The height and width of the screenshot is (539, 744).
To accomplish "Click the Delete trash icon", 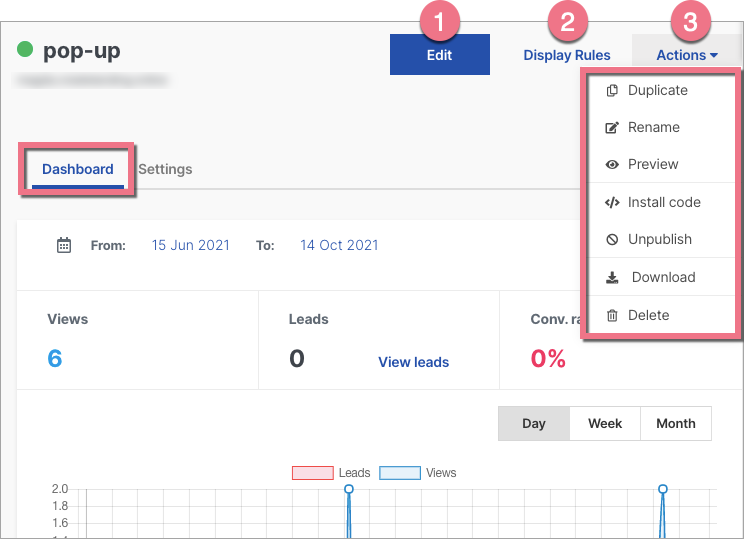I will point(612,315).
